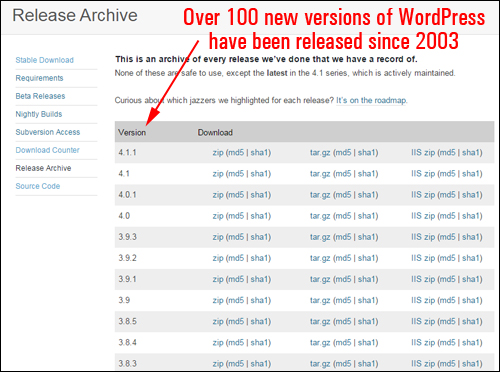Open sha1 for the 4.1.1 zip

(x=259, y=153)
